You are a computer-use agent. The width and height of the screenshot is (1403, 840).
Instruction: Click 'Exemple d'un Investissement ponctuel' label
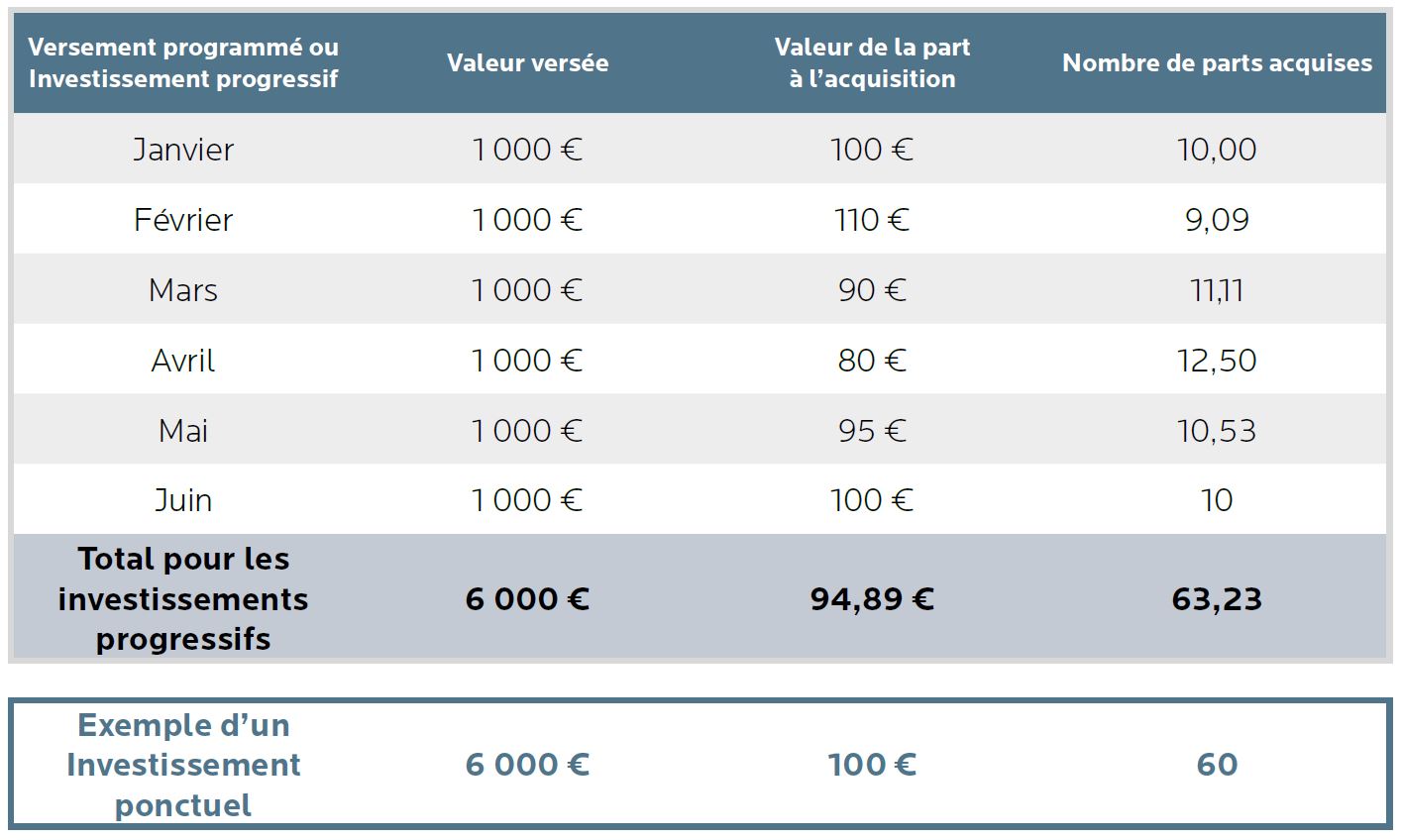(183, 765)
